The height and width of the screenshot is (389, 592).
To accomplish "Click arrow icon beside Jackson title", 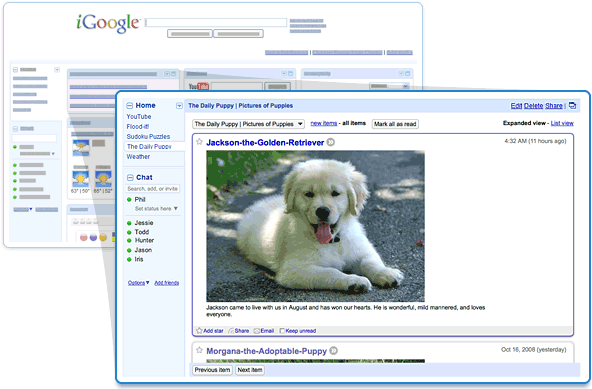I will 330,142.
